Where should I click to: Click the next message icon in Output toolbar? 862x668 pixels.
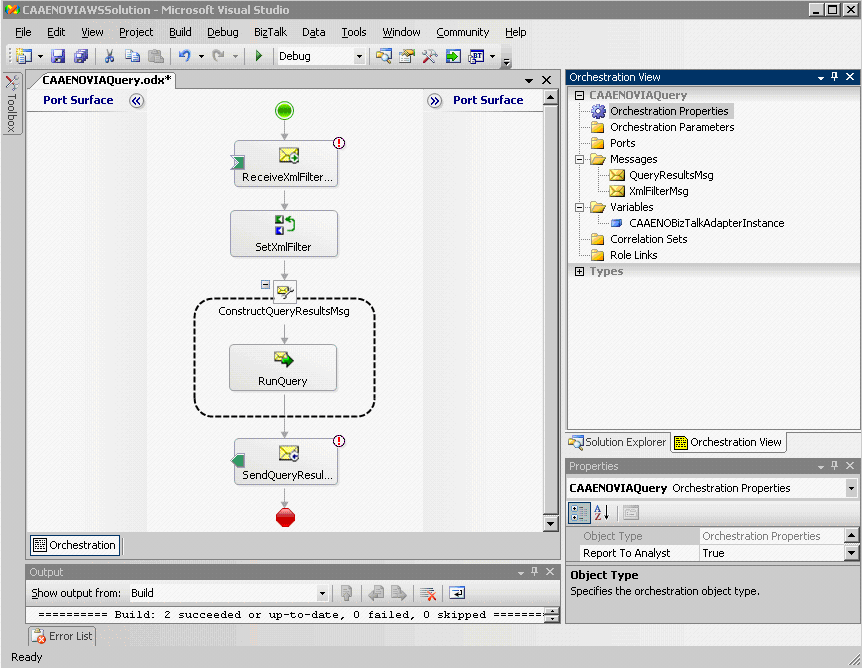point(399,593)
